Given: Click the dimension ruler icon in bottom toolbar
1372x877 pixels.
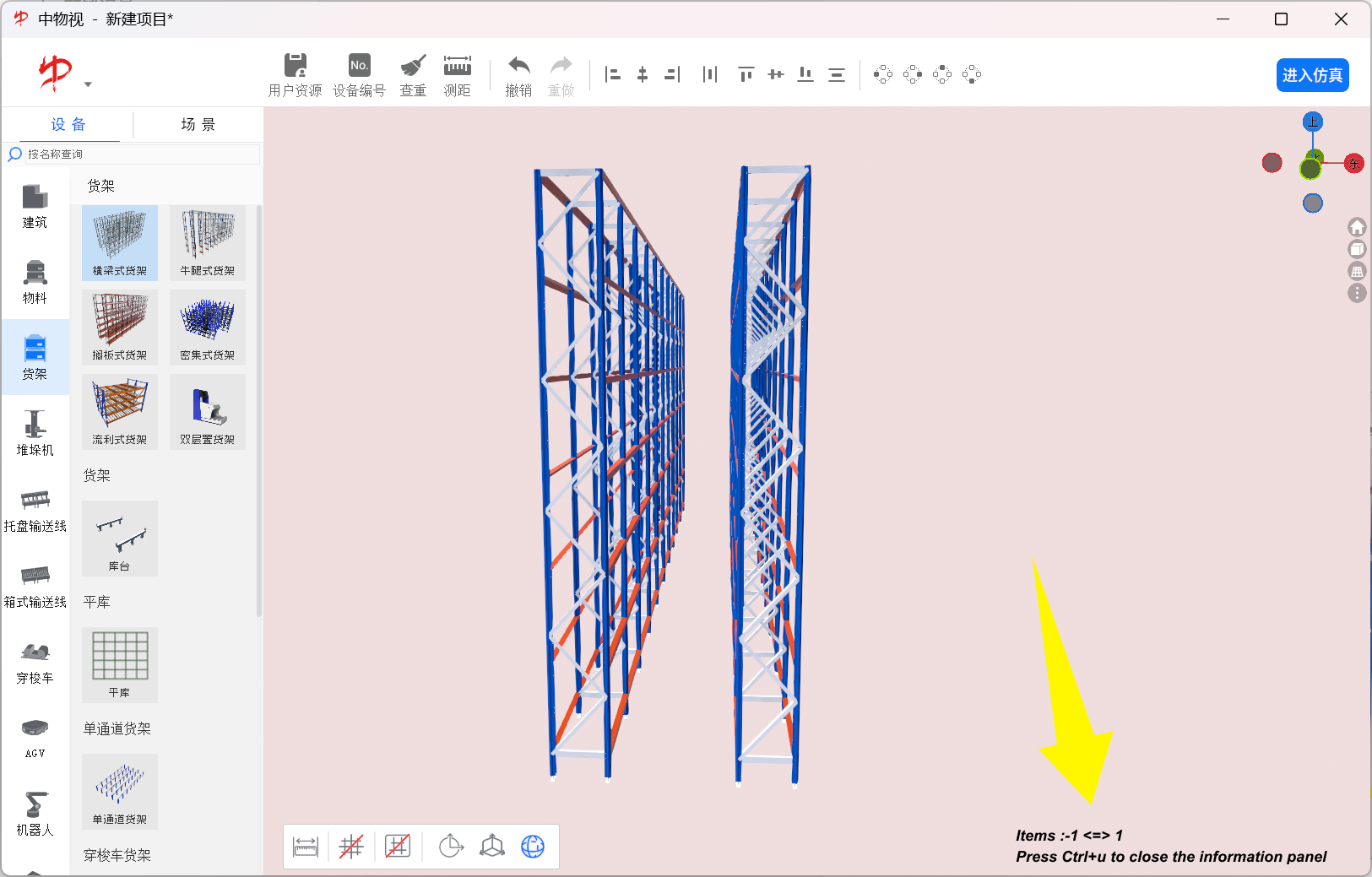Looking at the screenshot, I should click(x=306, y=846).
